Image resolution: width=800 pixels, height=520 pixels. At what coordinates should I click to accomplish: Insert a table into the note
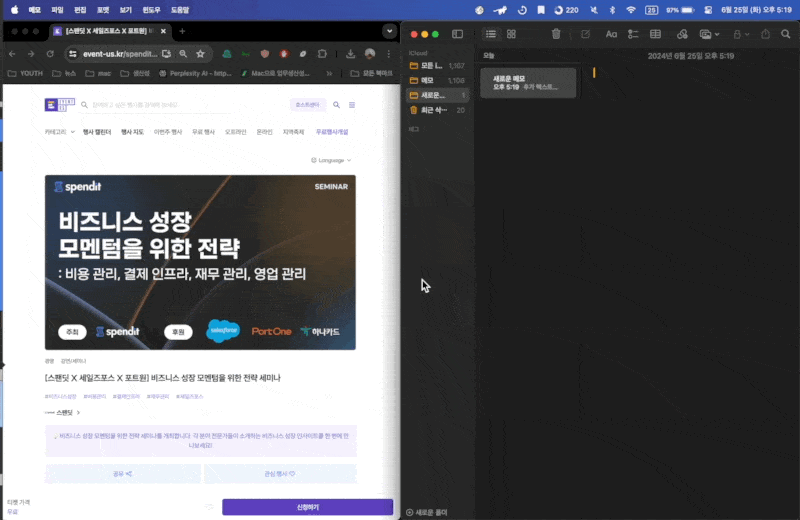pyautogui.click(x=656, y=34)
